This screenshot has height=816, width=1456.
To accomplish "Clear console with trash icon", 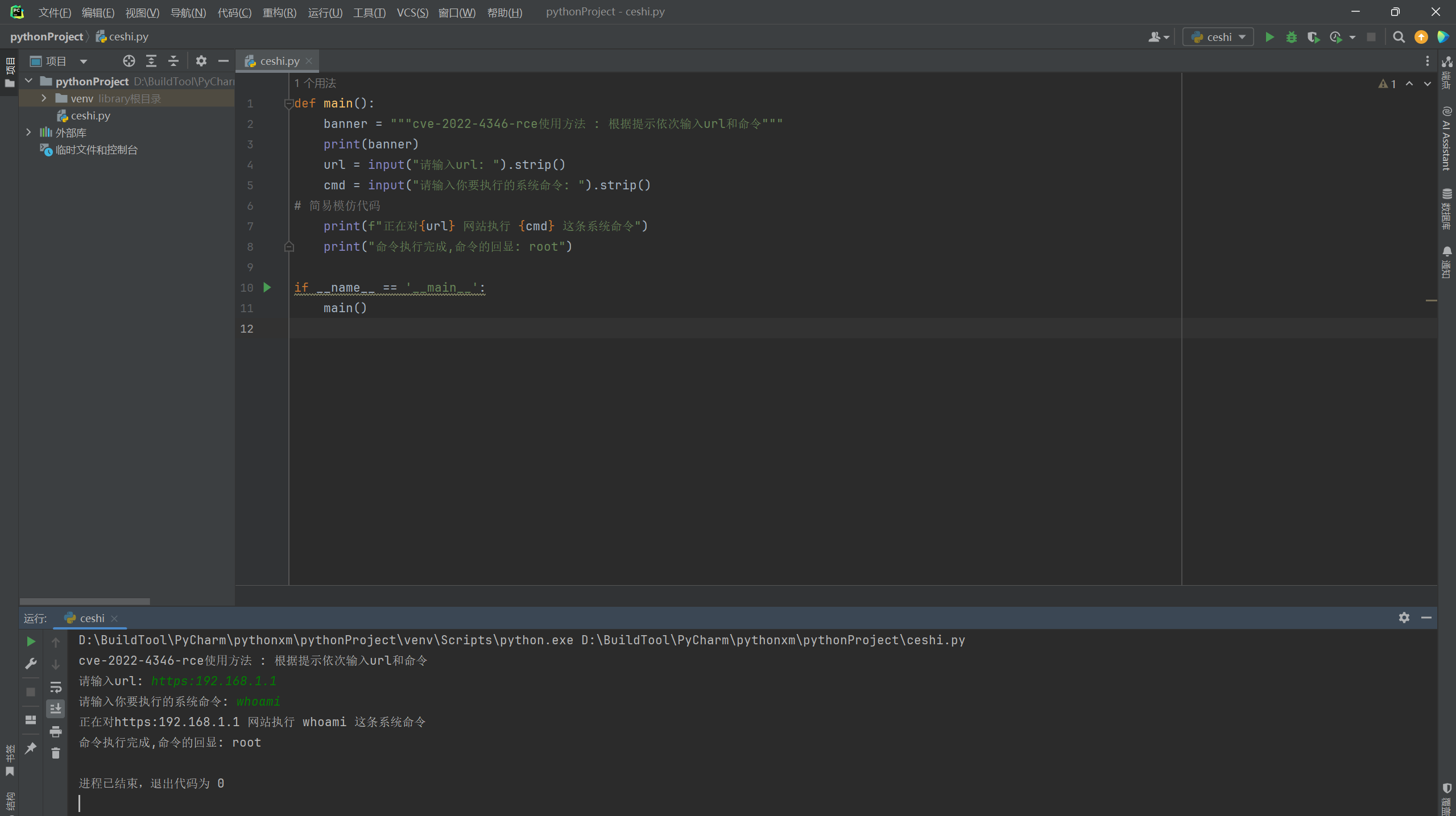I will coord(56,753).
